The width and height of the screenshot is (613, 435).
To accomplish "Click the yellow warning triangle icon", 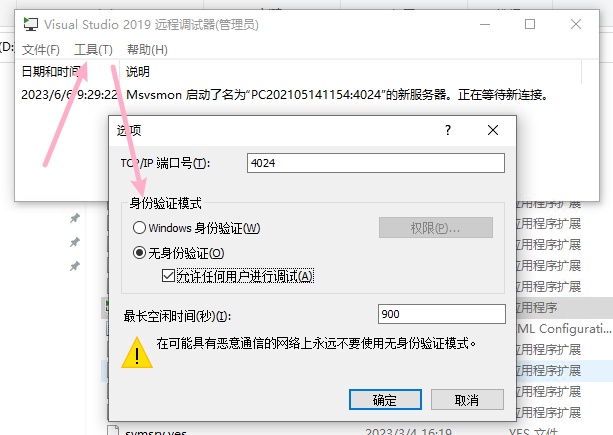I will click(137, 353).
